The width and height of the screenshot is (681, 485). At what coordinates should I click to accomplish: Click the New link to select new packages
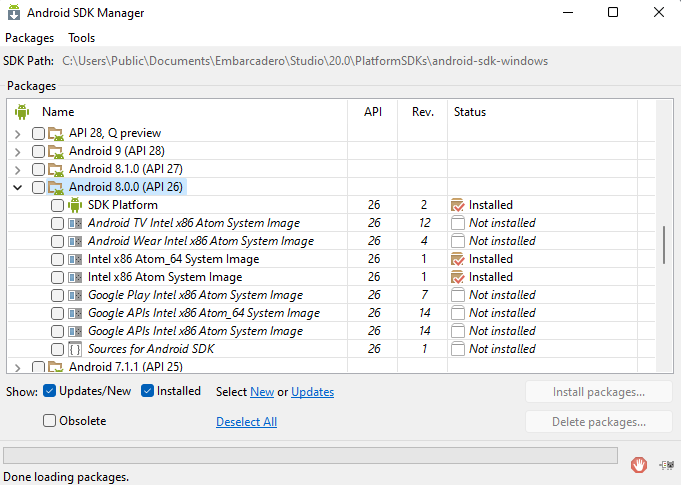pos(262,392)
